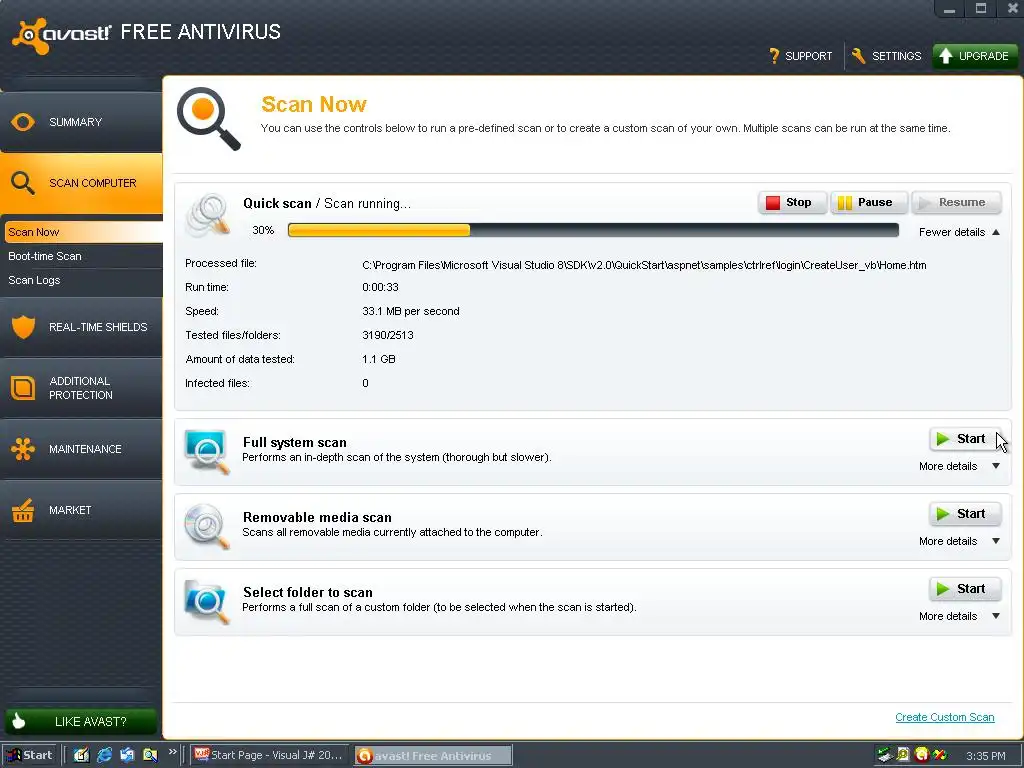Click the speed value 33.1 MB per second
Screen dimensions: 1024x768
[x=411, y=312]
